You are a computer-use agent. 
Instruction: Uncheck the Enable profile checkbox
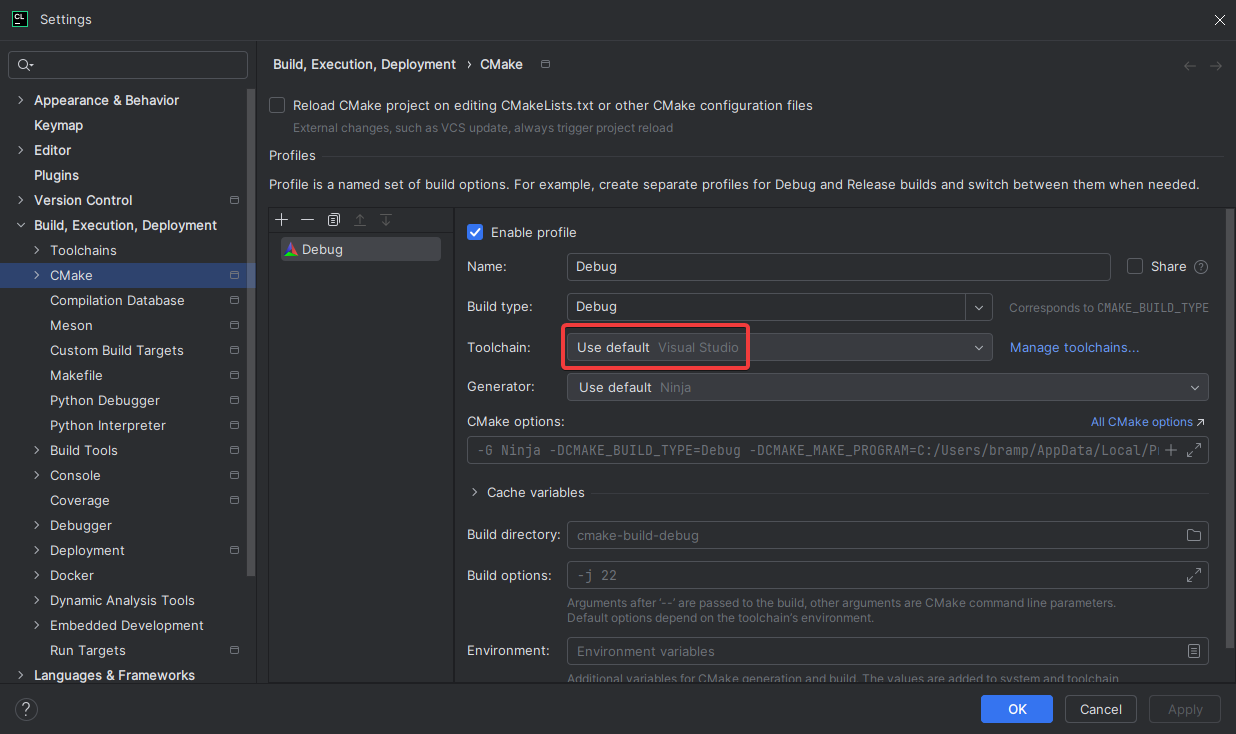(475, 232)
